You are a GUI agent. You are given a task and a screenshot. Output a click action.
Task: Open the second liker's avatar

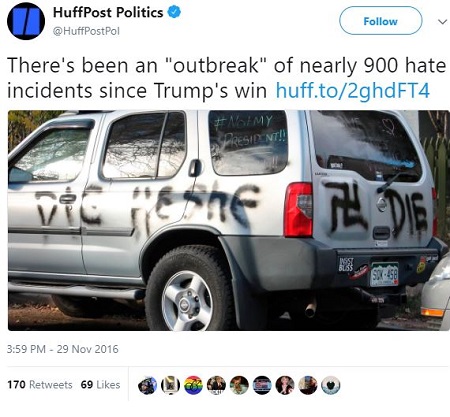tap(171, 385)
